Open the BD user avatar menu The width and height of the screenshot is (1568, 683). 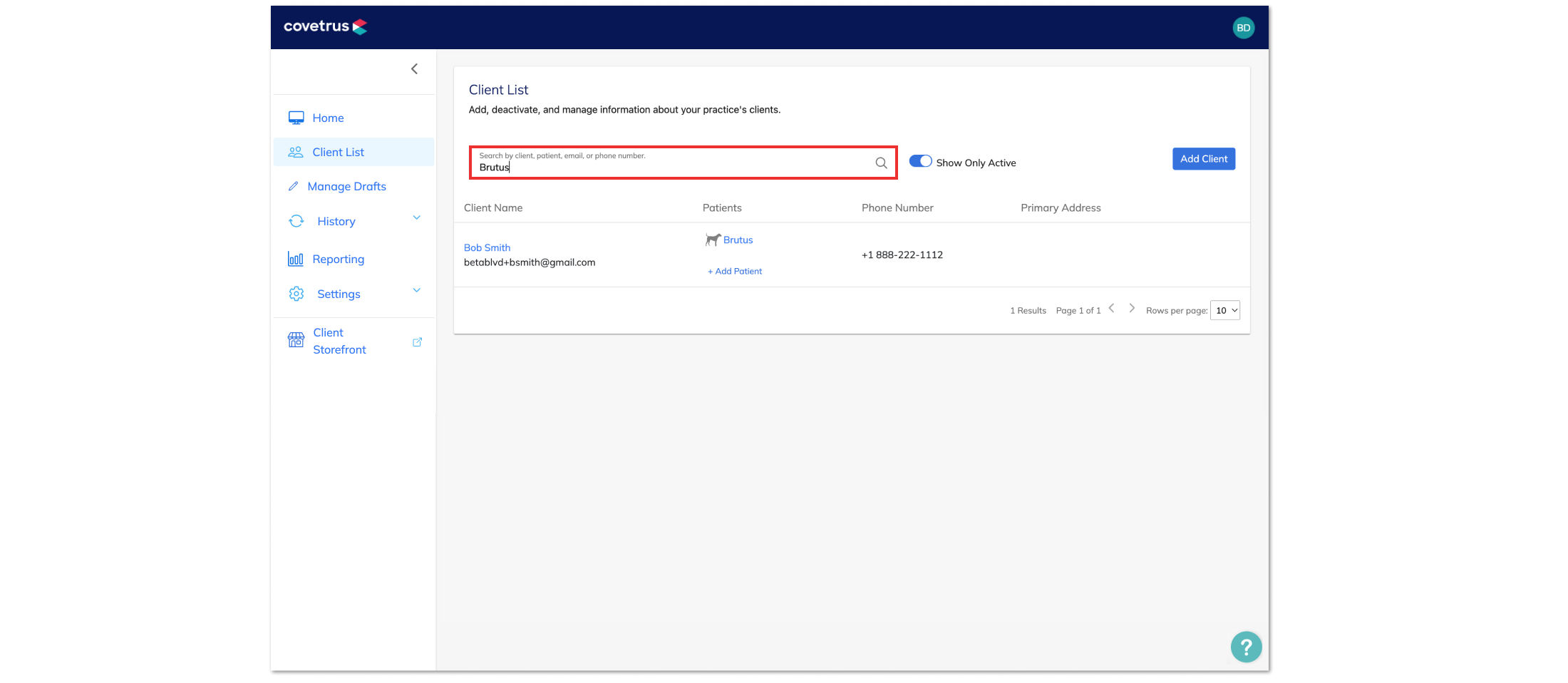[x=1243, y=28]
